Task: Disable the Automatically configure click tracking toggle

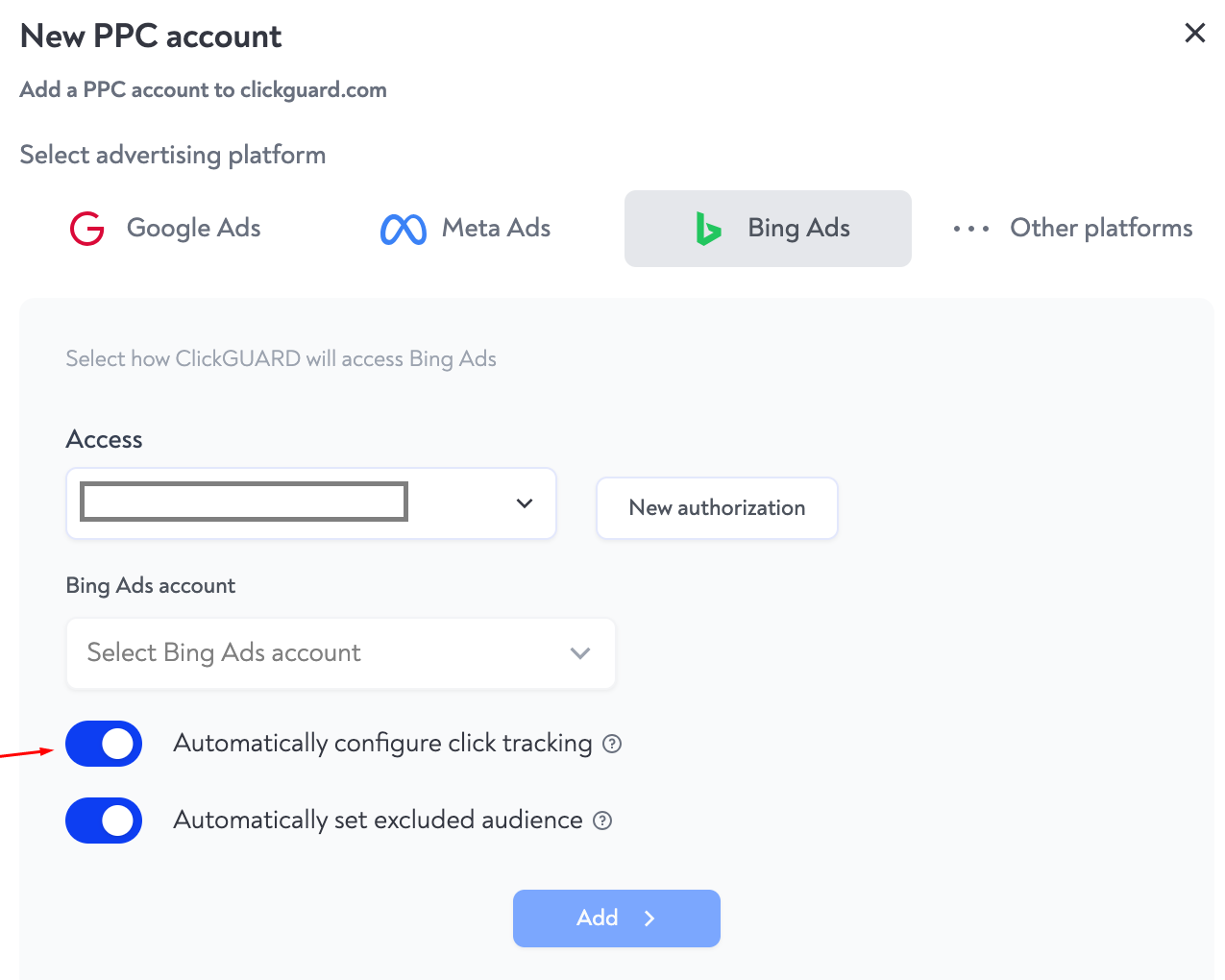Action: pyautogui.click(x=104, y=744)
